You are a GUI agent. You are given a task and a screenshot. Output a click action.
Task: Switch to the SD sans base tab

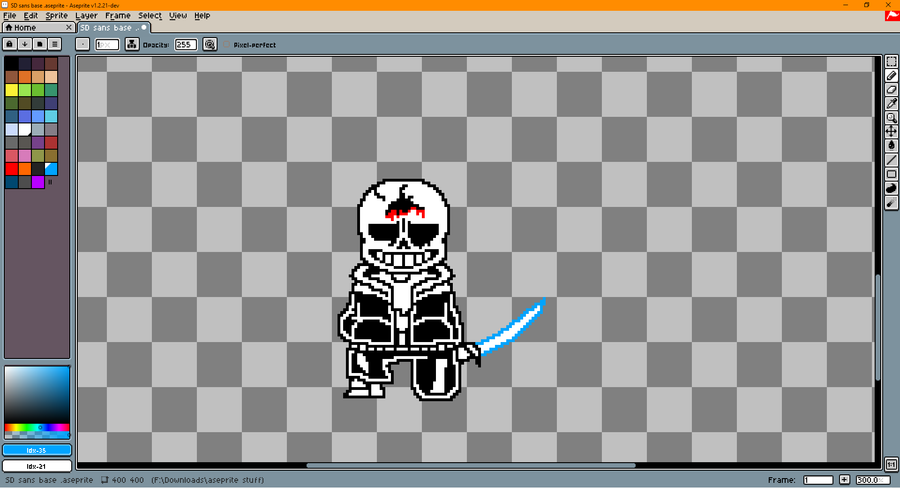114,27
